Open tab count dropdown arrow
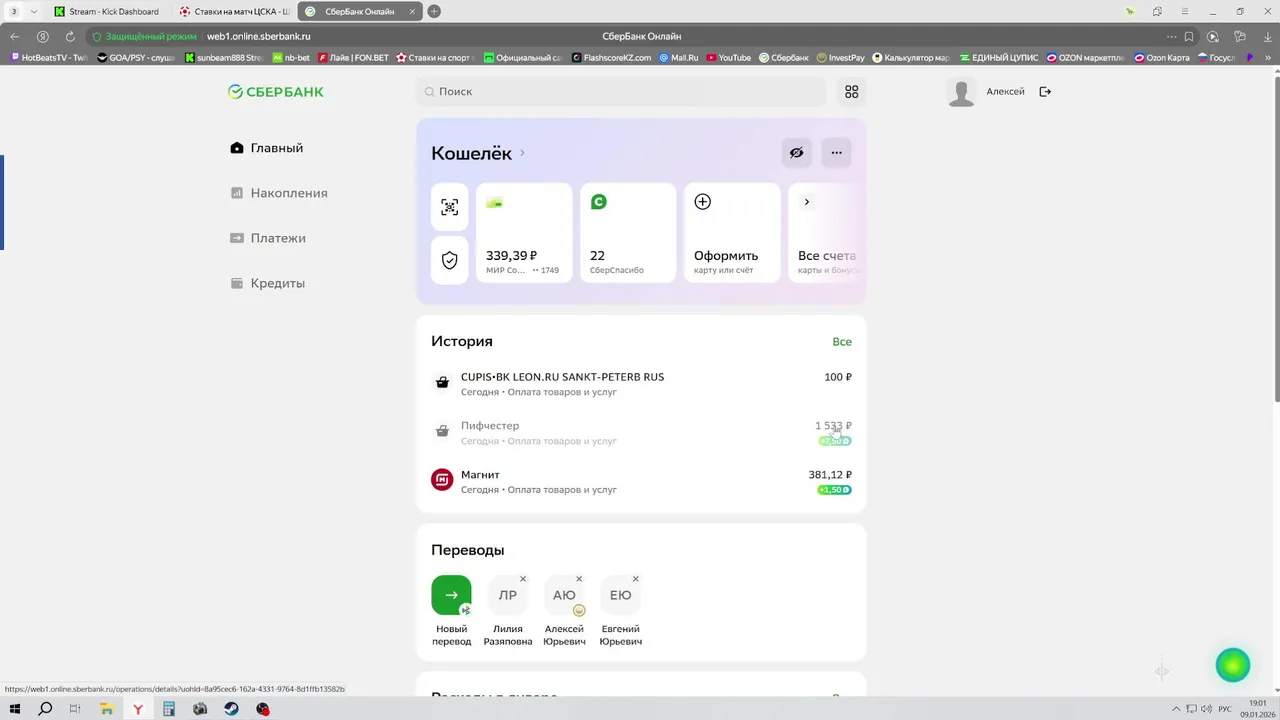This screenshot has height=720, width=1280. pos(33,12)
